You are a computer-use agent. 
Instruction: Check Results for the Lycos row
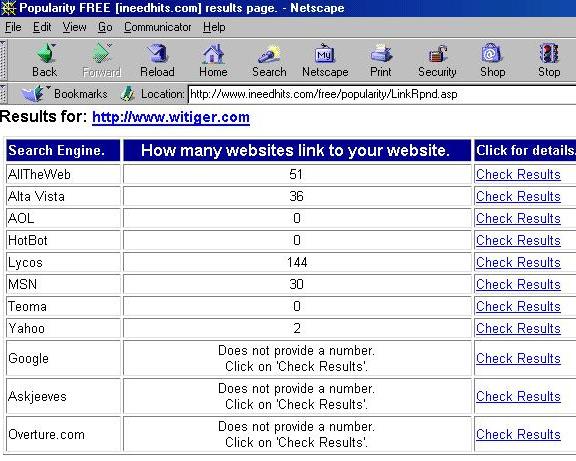tap(518, 262)
